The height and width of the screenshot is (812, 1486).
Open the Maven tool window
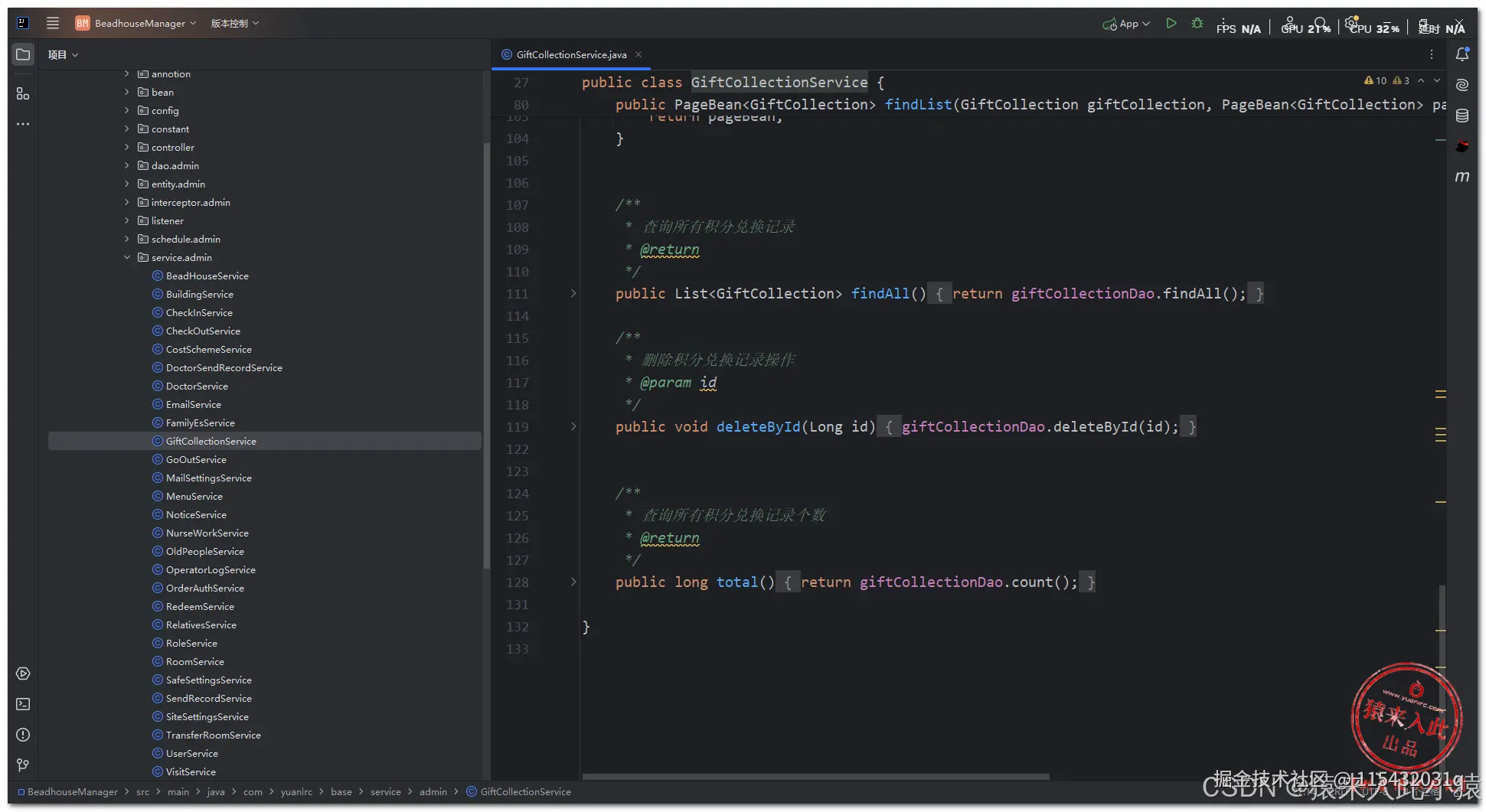click(1462, 177)
